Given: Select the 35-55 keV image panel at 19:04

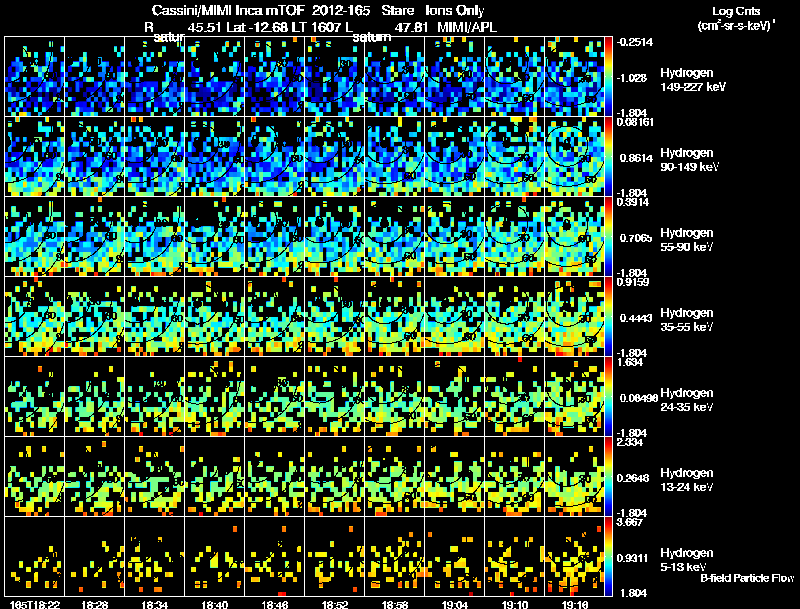Looking at the screenshot, I should pyautogui.click(x=455, y=317).
